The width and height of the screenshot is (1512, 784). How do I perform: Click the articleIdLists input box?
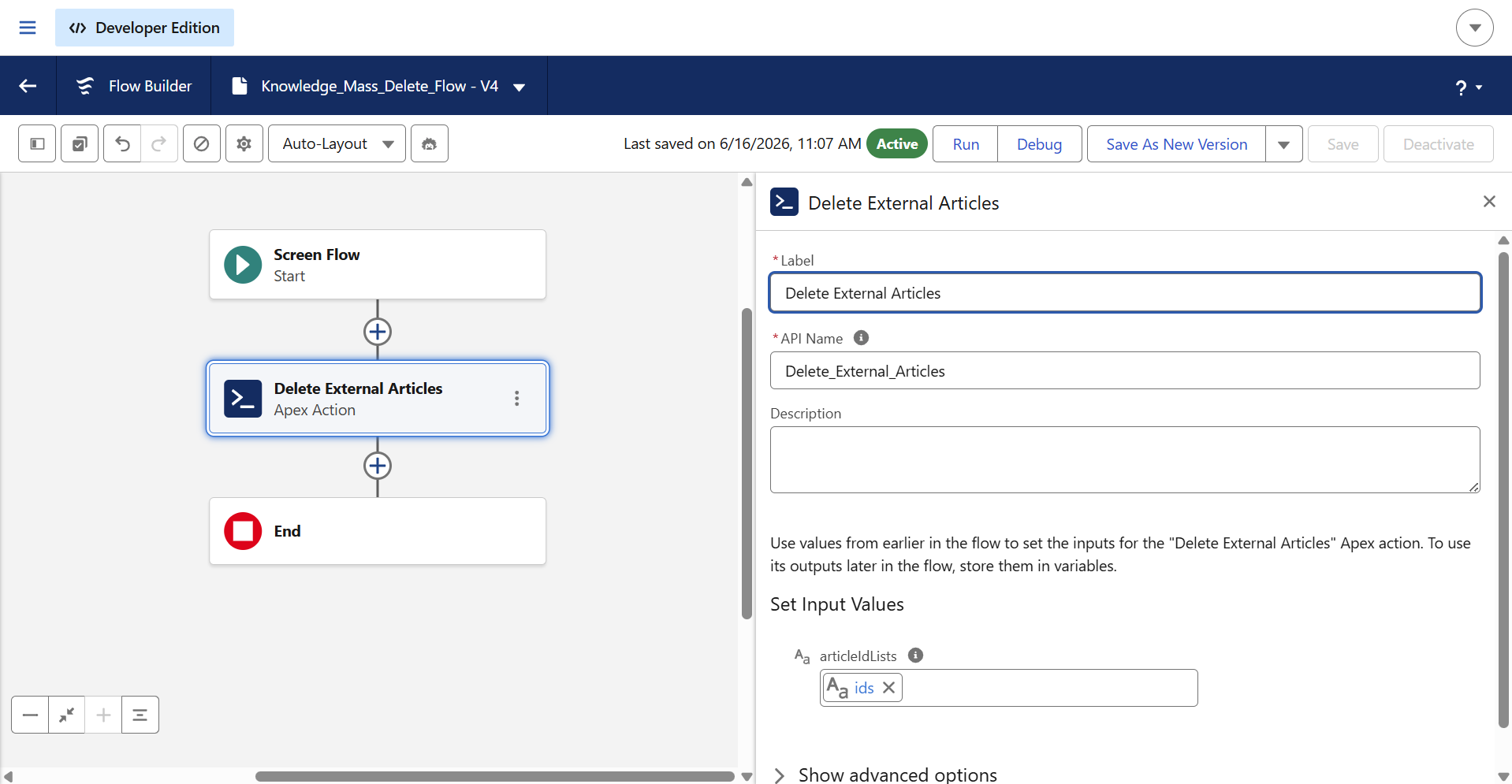[x=1008, y=688]
